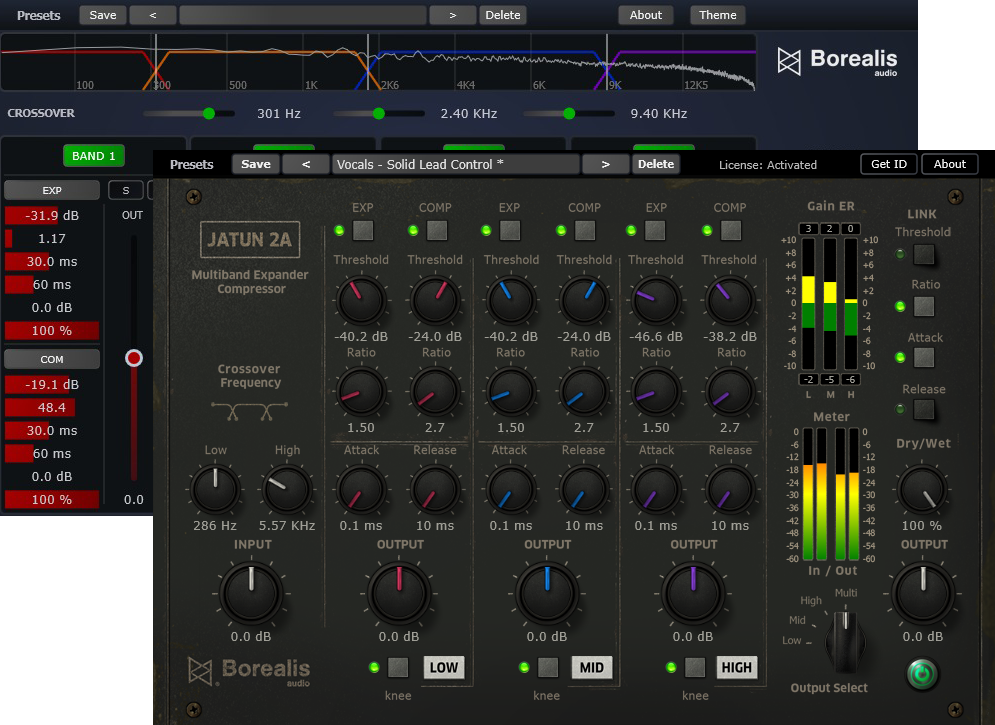995x725 pixels.
Task: Click the EXP section button in rear window
Action: tap(52, 190)
